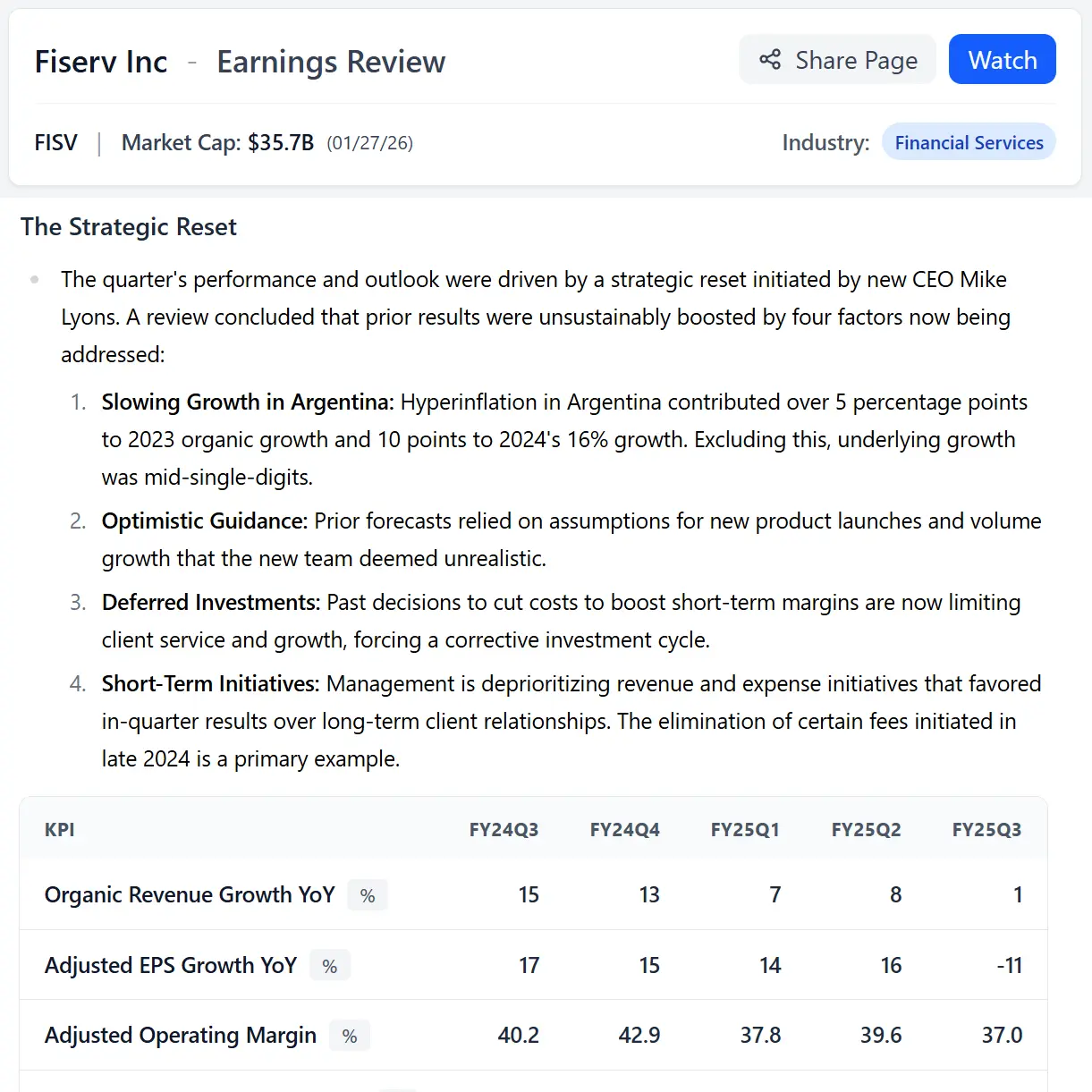This screenshot has height=1092, width=1092.
Task: Open the Fiserv Inc company title
Action: tap(100, 61)
